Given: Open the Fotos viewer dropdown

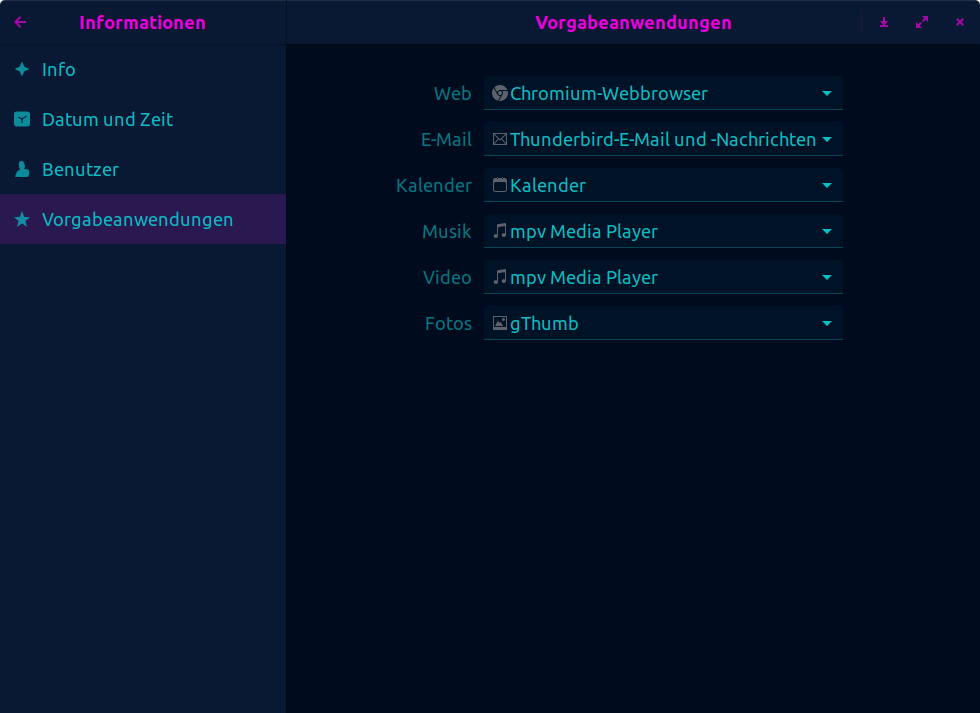Looking at the screenshot, I should click(663, 323).
